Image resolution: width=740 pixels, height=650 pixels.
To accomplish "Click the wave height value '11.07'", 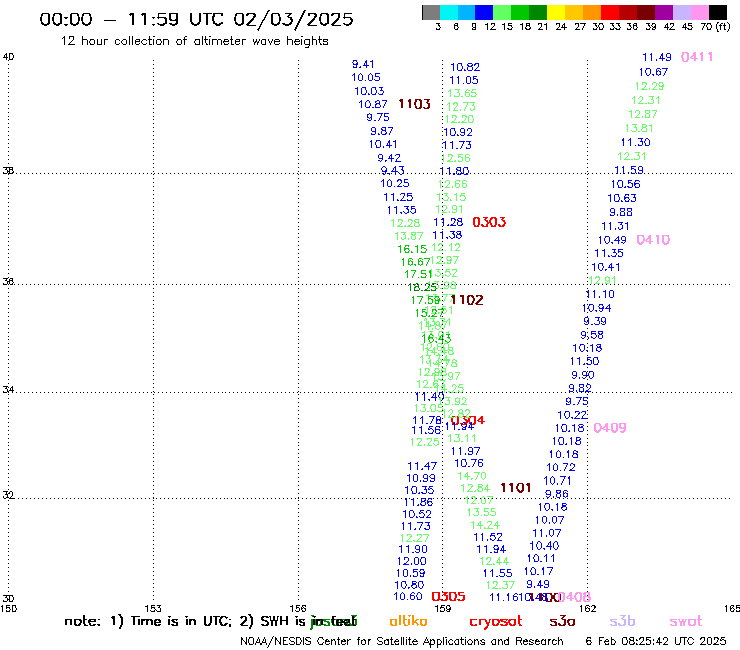I will pyautogui.click(x=547, y=533).
